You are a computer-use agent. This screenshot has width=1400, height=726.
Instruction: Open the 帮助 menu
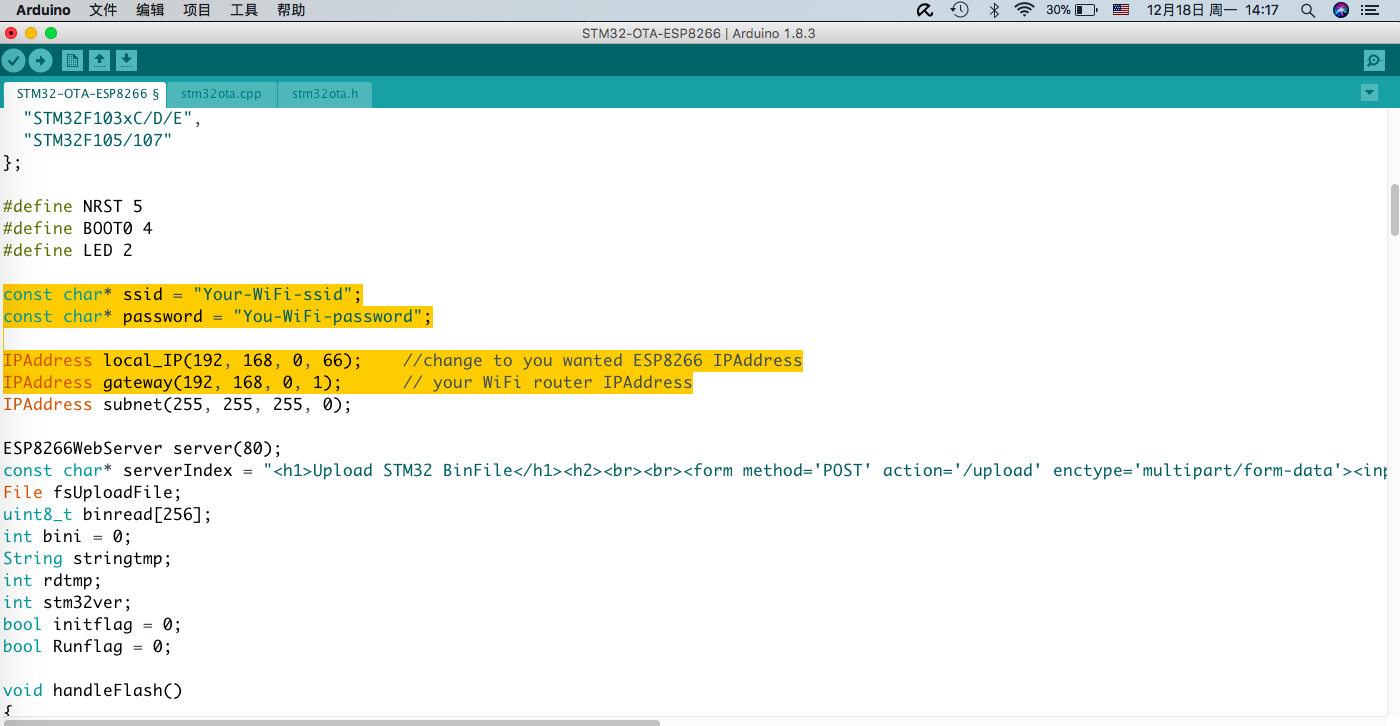point(291,10)
